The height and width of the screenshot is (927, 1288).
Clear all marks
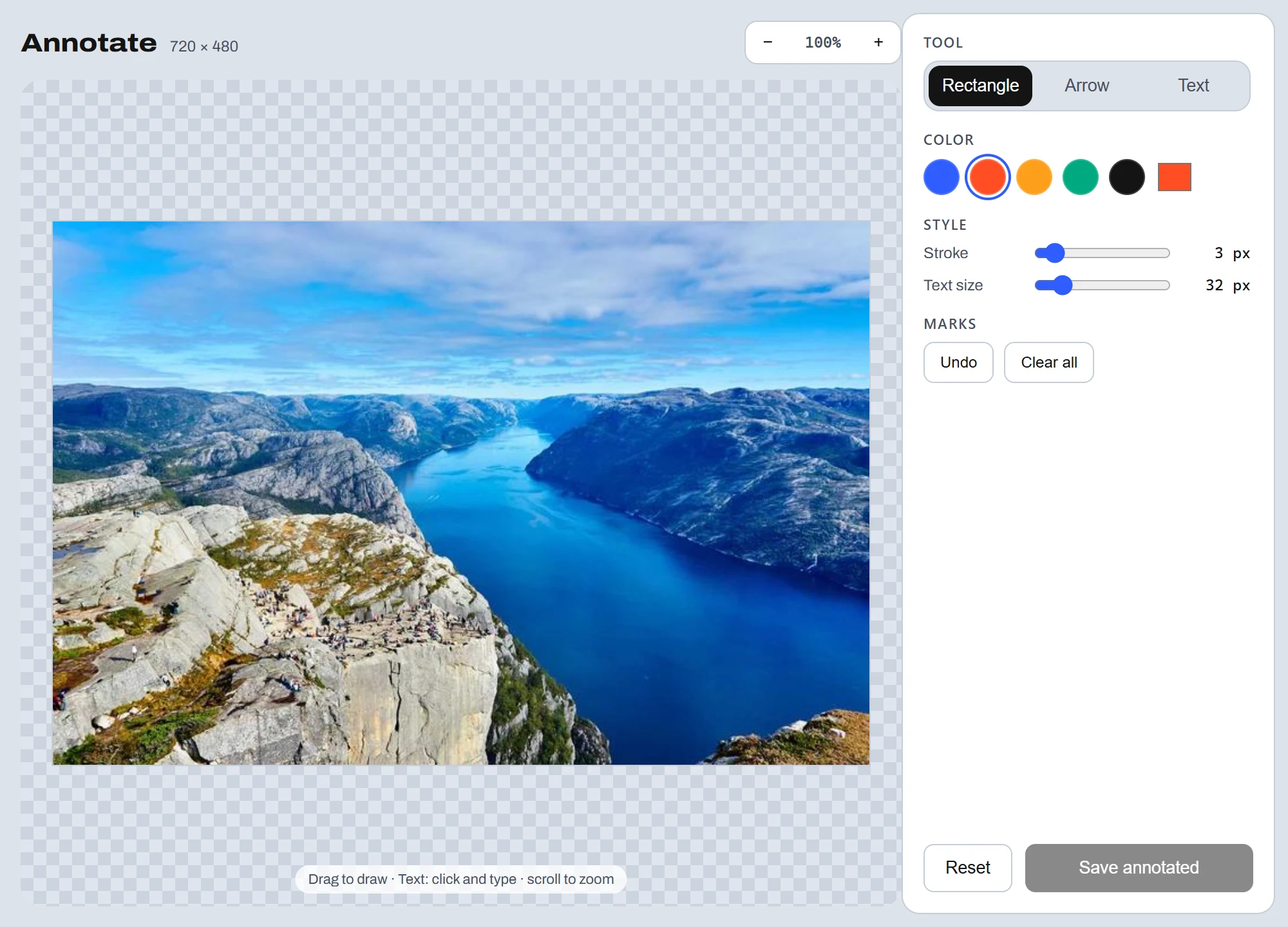point(1049,362)
